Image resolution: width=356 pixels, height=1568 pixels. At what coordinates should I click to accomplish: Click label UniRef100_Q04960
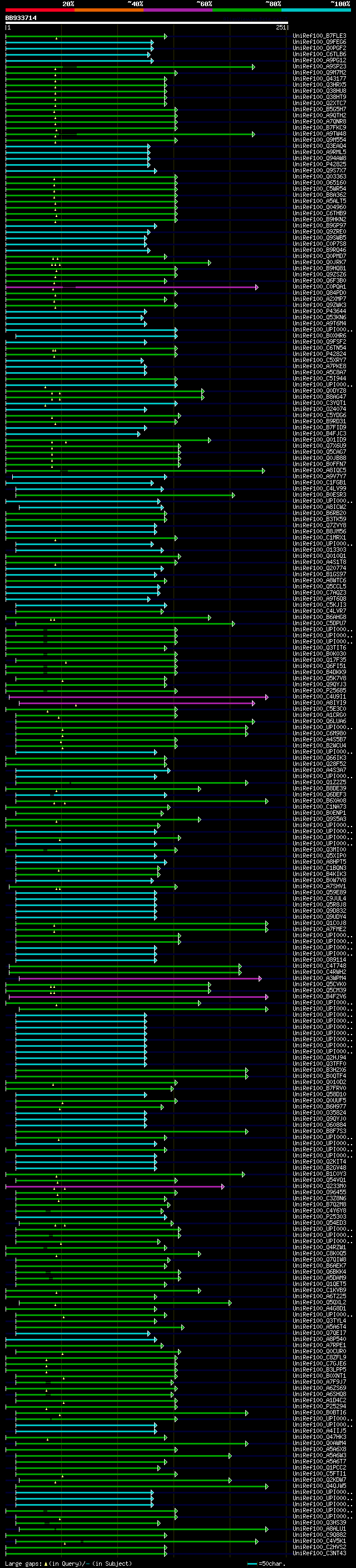click(x=319, y=207)
